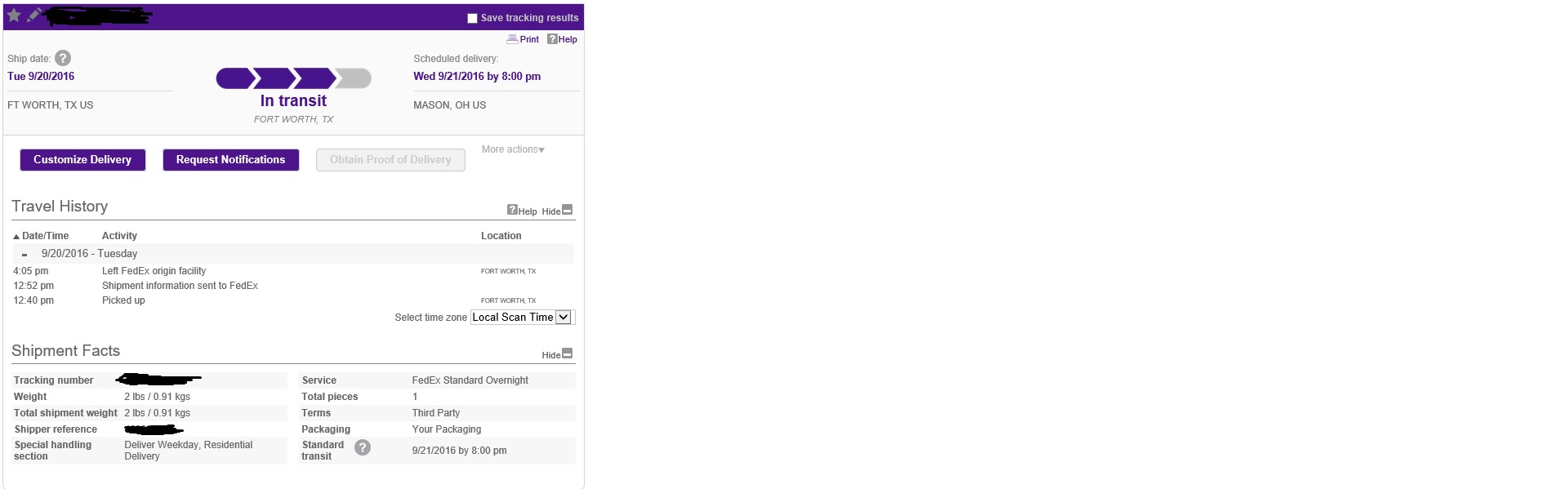Viewport: 1568px width, 489px height.
Task: Sort by Date/Time column header
Action: click(41, 236)
